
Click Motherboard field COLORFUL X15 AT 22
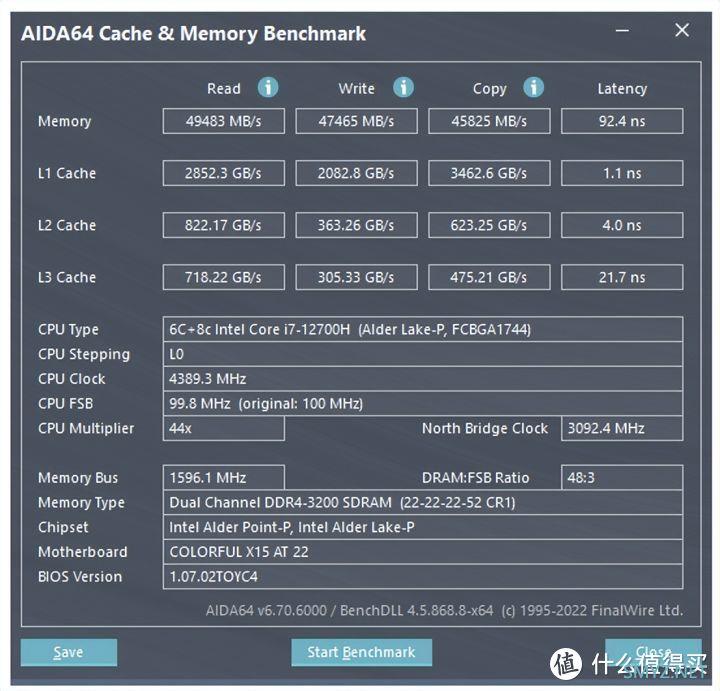(423, 552)
